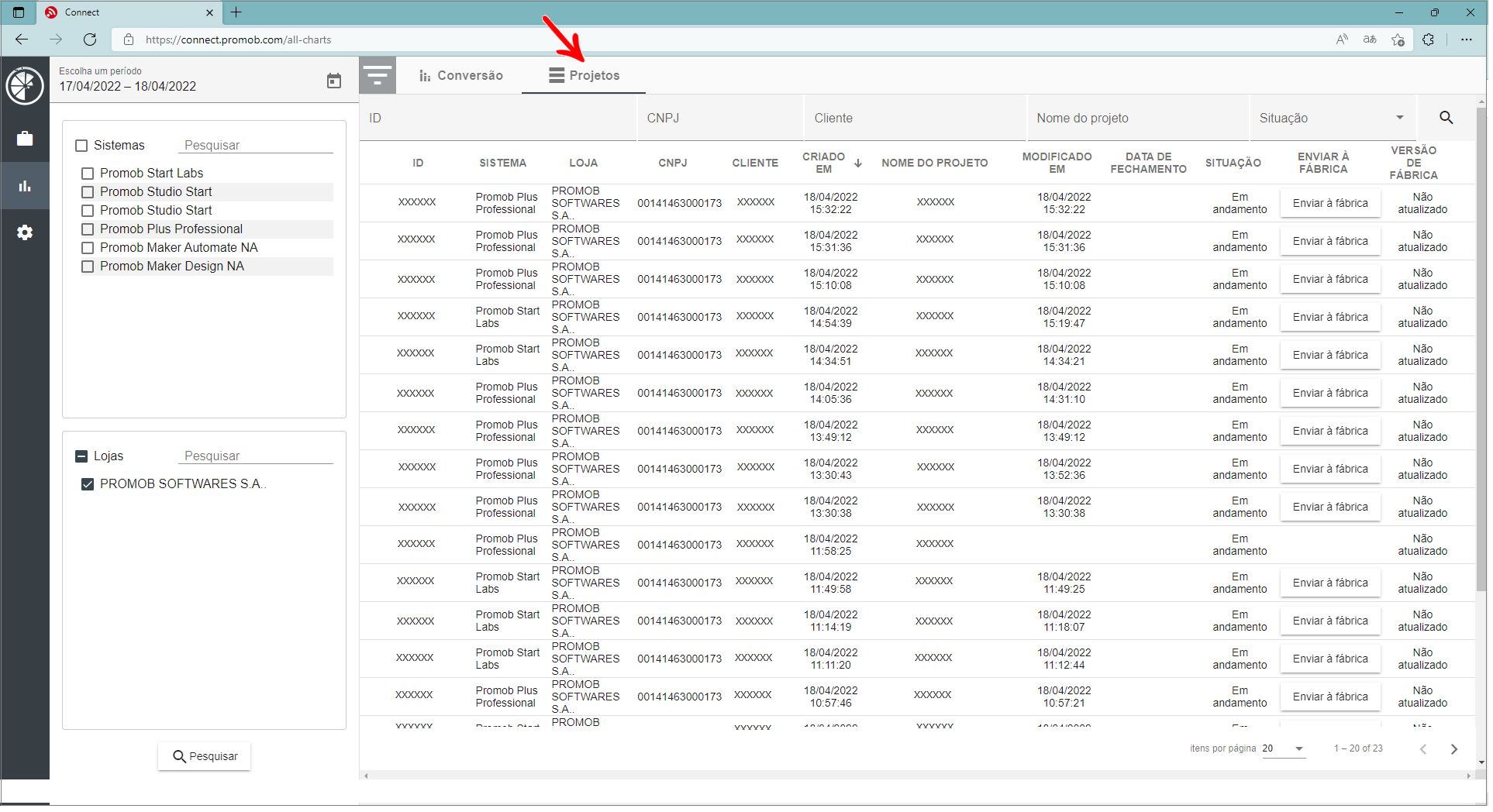Viewport: 1493px width, 812px height.
Task: Open settings gear in left sidebar
Action: (25, 232)
